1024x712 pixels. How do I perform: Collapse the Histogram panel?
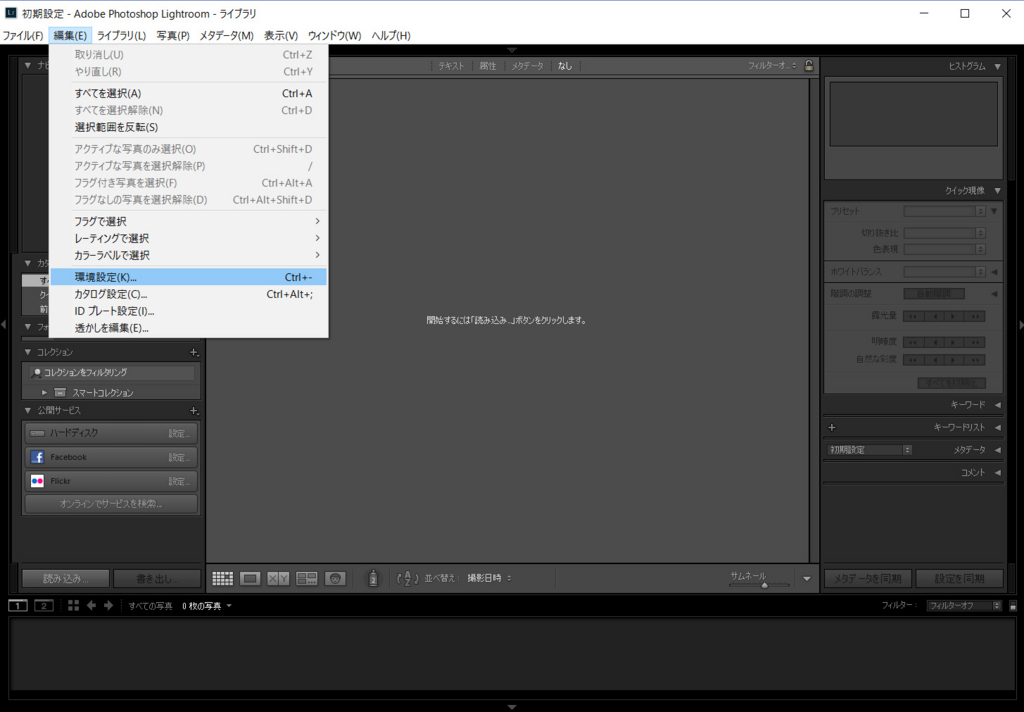[997, 66]
